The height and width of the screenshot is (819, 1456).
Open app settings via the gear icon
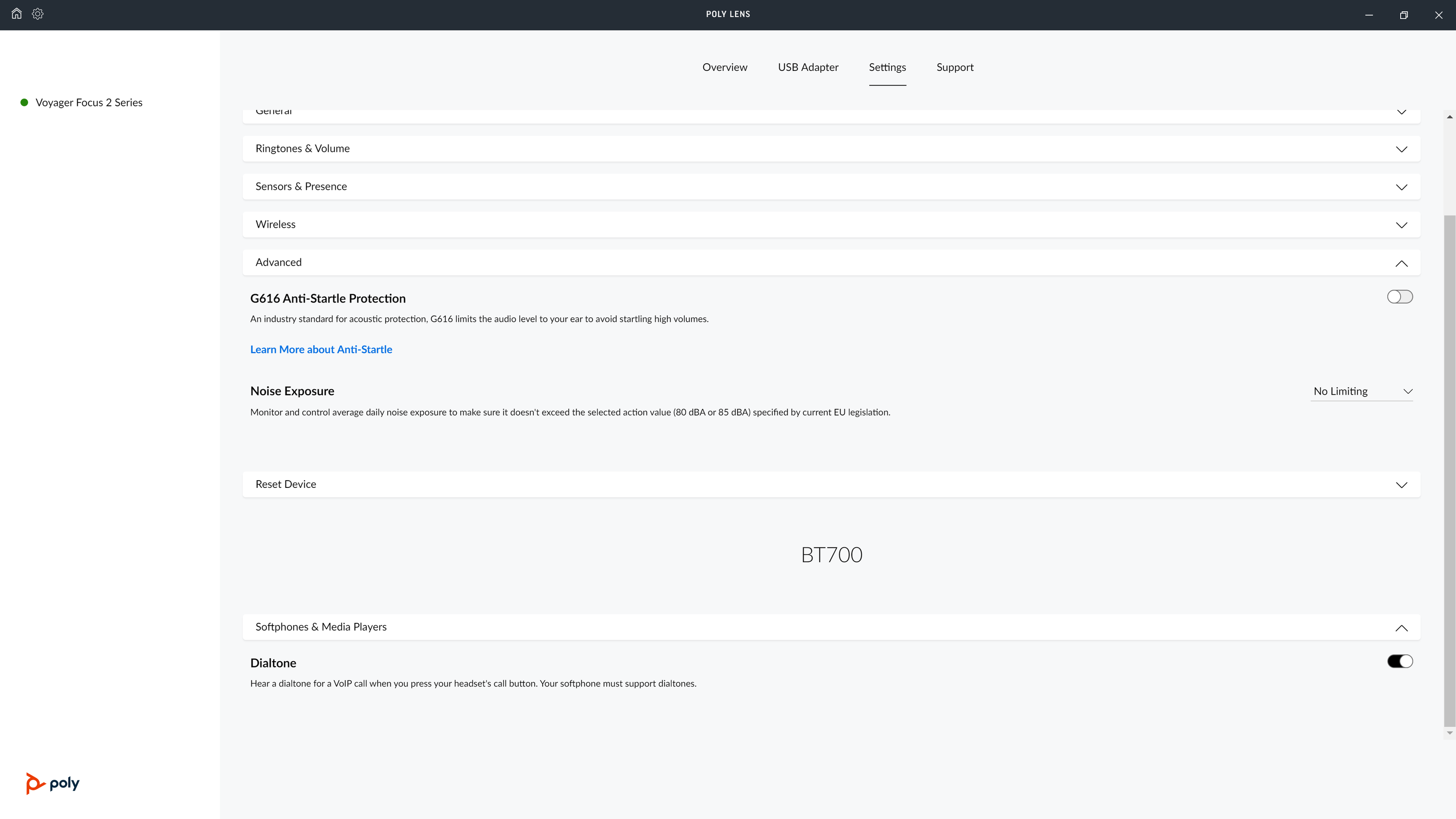37,14
